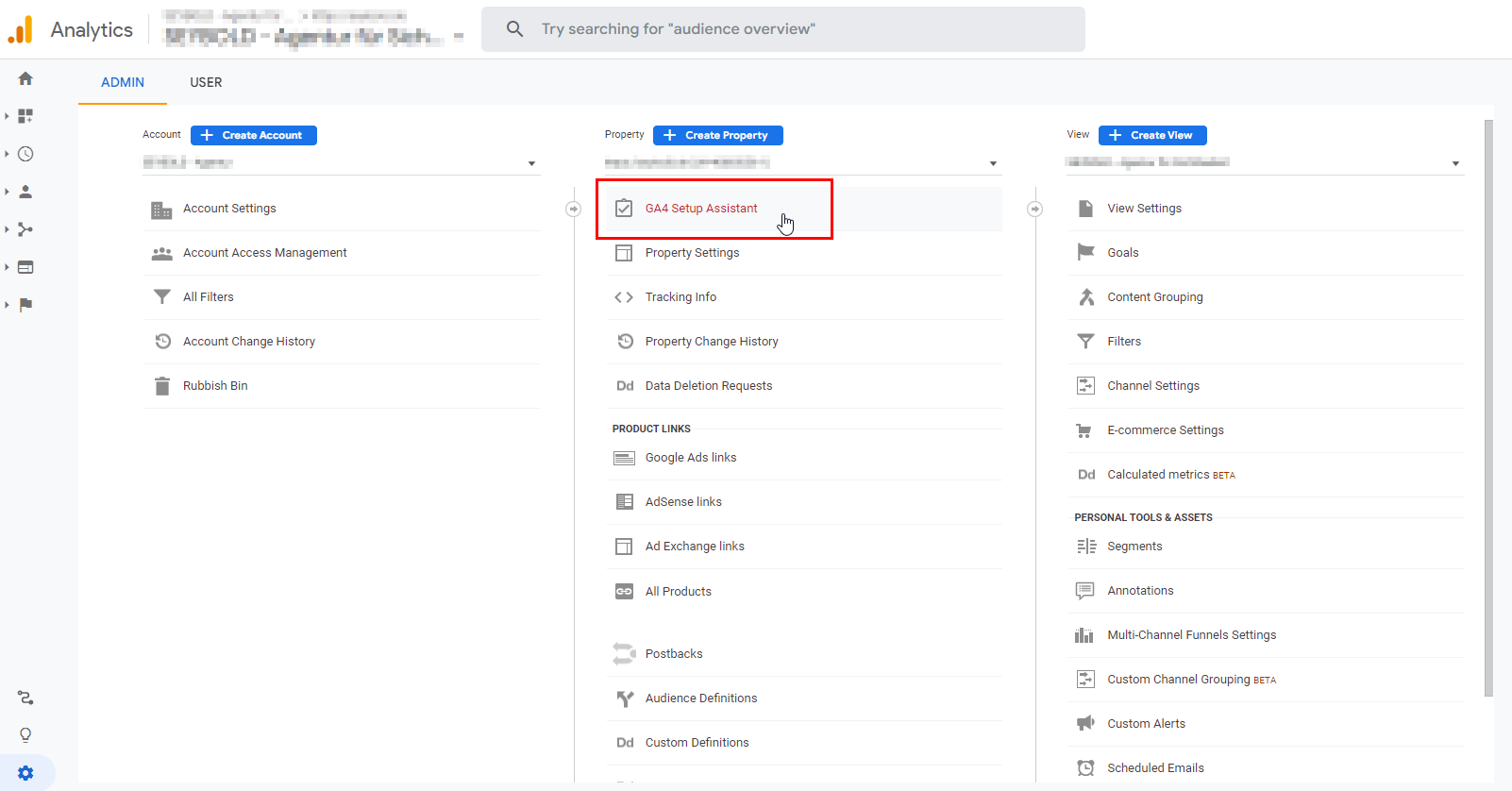Screen dimensions: 1512x791
Task: Click the Tracking Info code brackets icon
Action: 624,297
